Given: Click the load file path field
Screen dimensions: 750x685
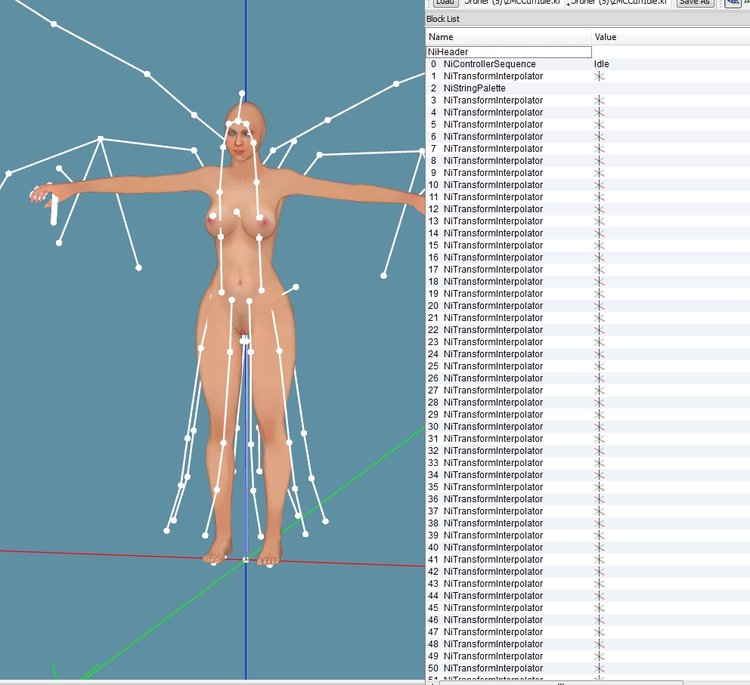Looking at the screenshot, I should pyautogui.click(x=512, y=3).
